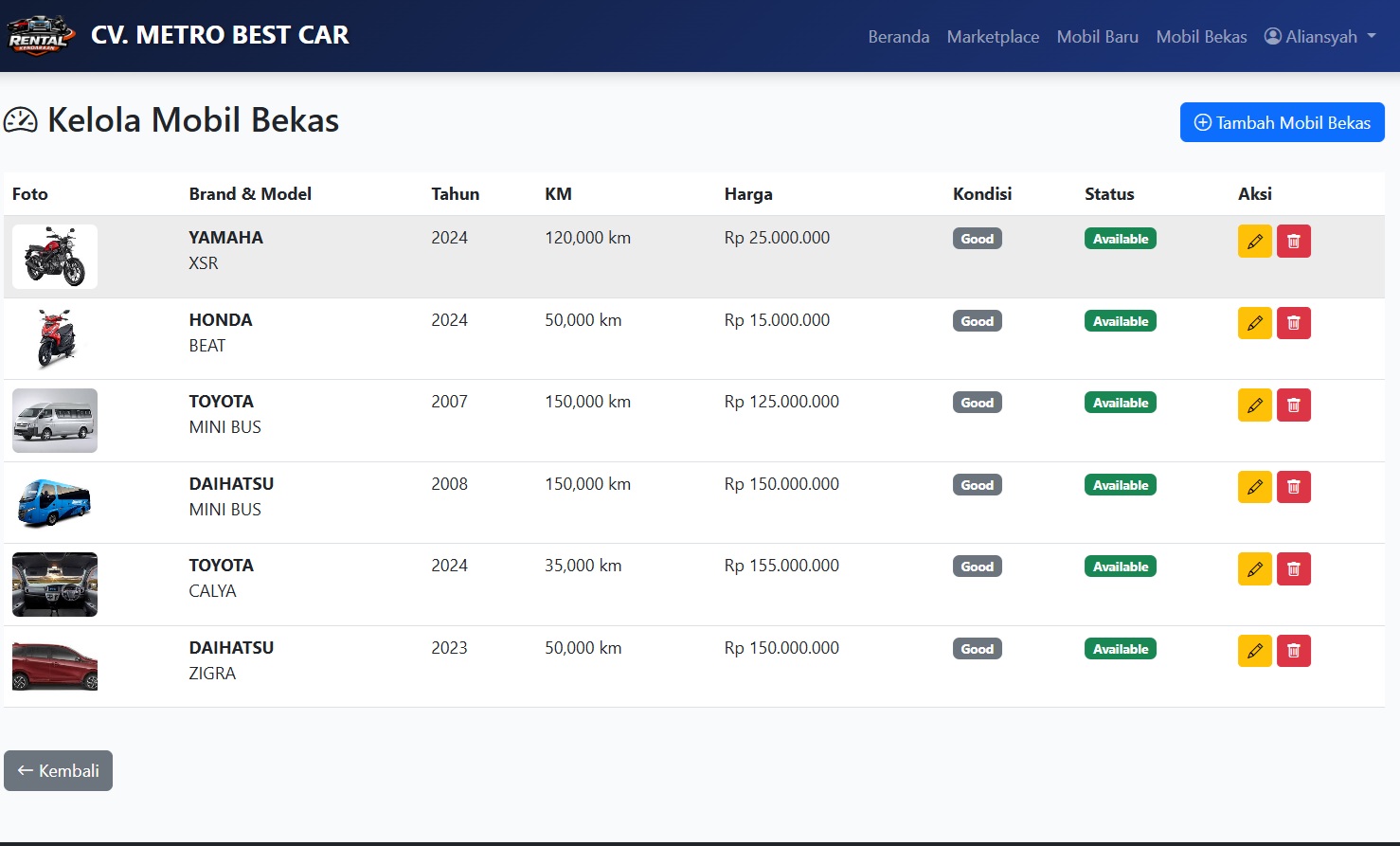Click the Good badge in the Daihatsu ZIGRA row
Screen dimensions: 1400x846
(x=978, y=649)
